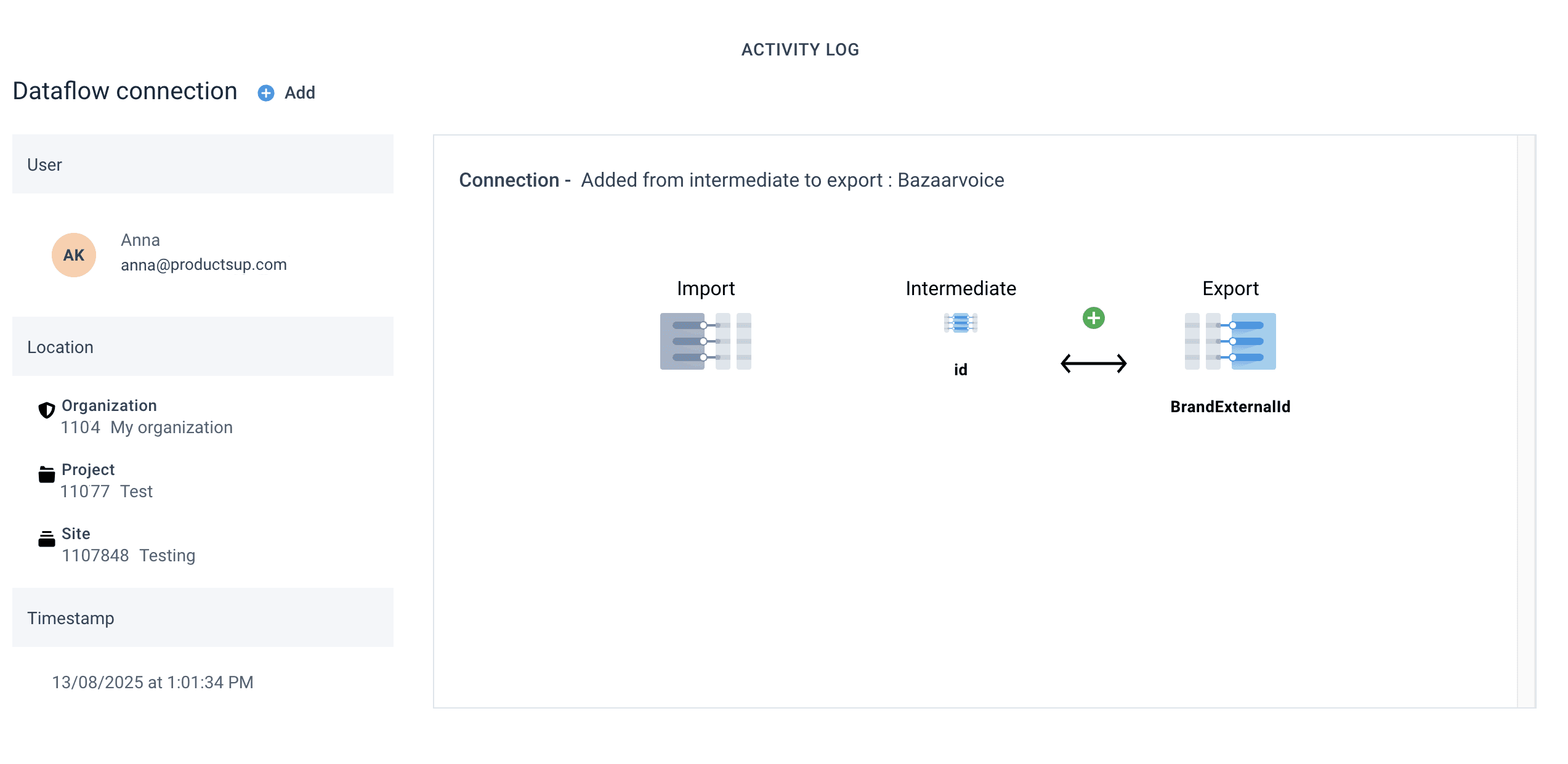Click the green plus connection icon
This screenshot has width=1568, height=764.
(1093, 319)
